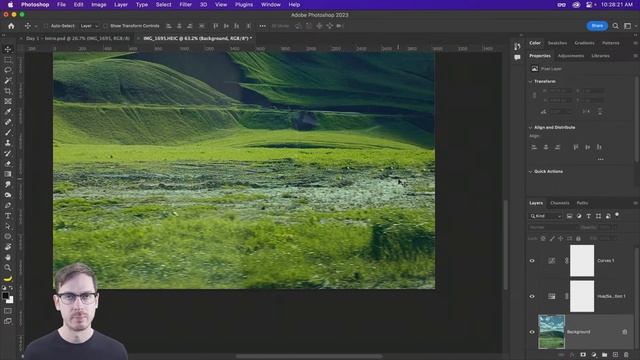Select the Crop tool

pos(8,91)
